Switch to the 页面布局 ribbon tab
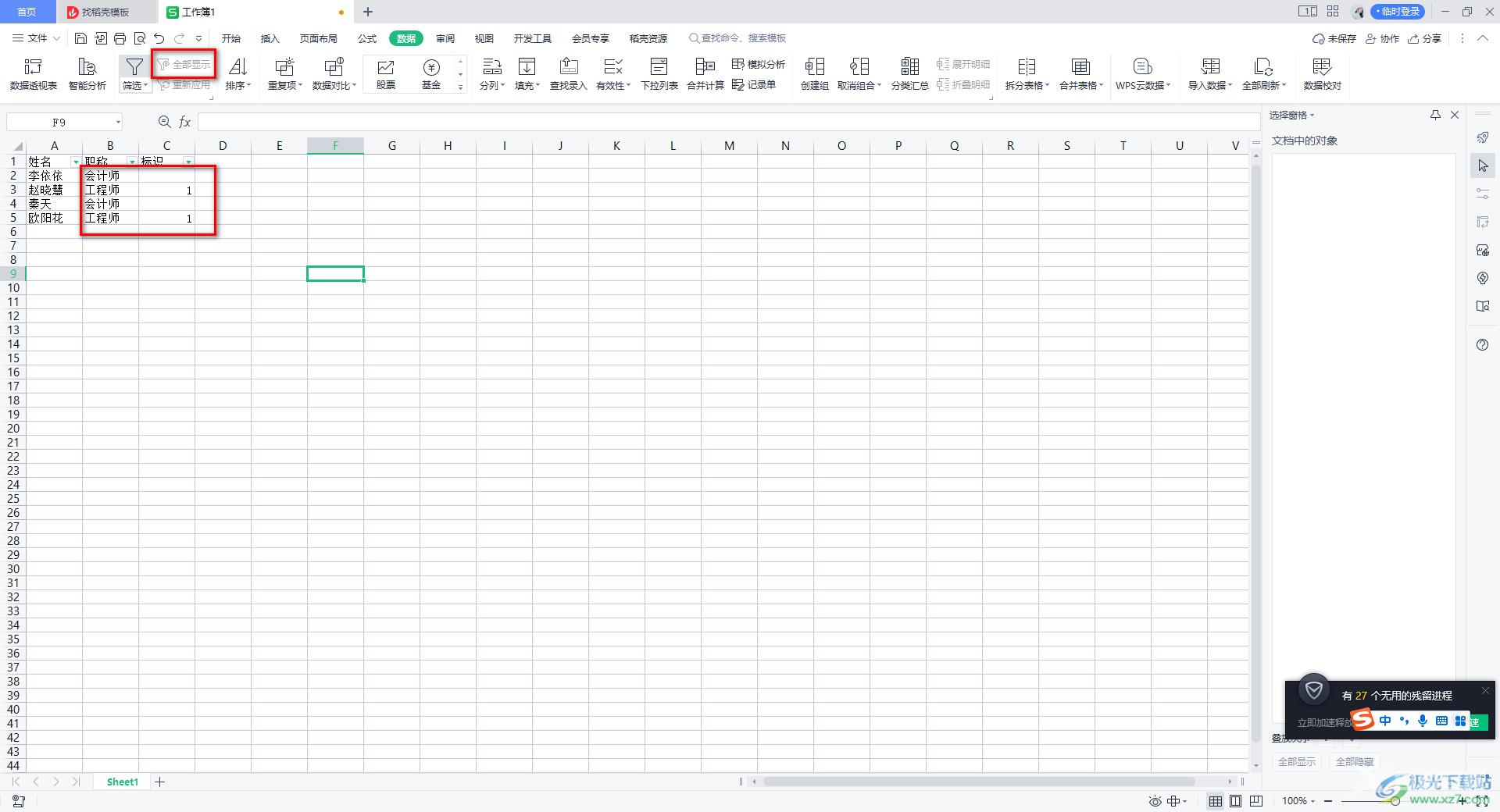 click(x=319, y=38)
